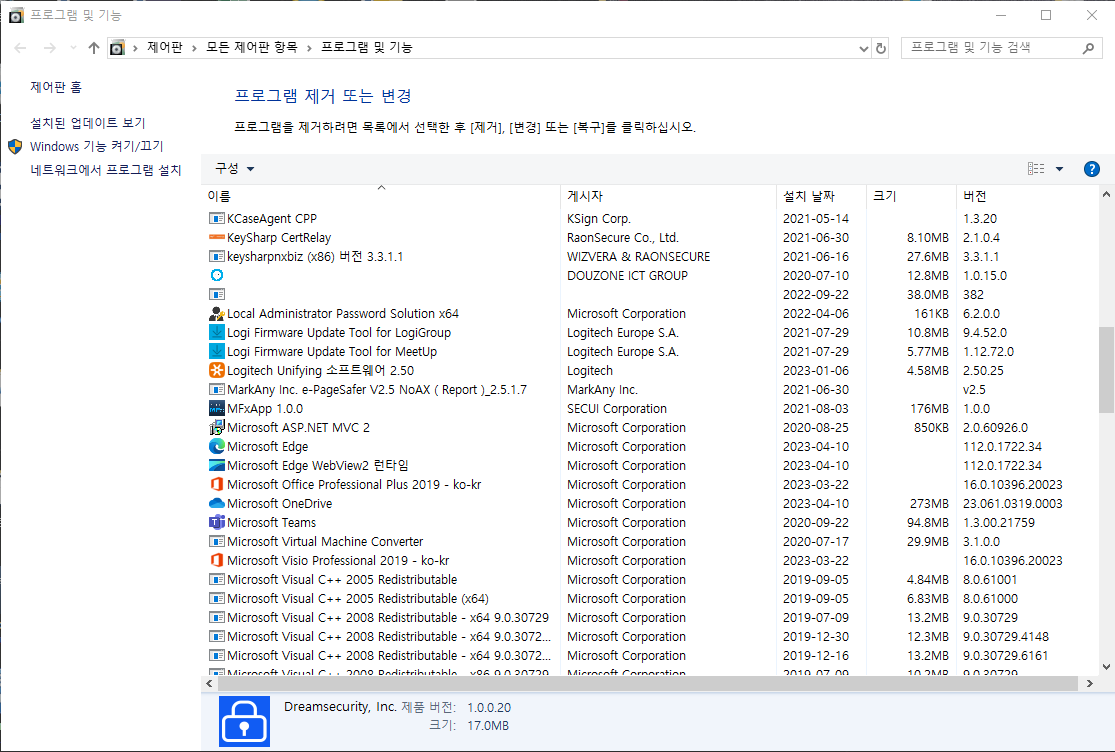This screenshot has height=752, width=1115.
Task: Click the DOUZONE ICT GROUP row icon
Action: click(217, 275)
